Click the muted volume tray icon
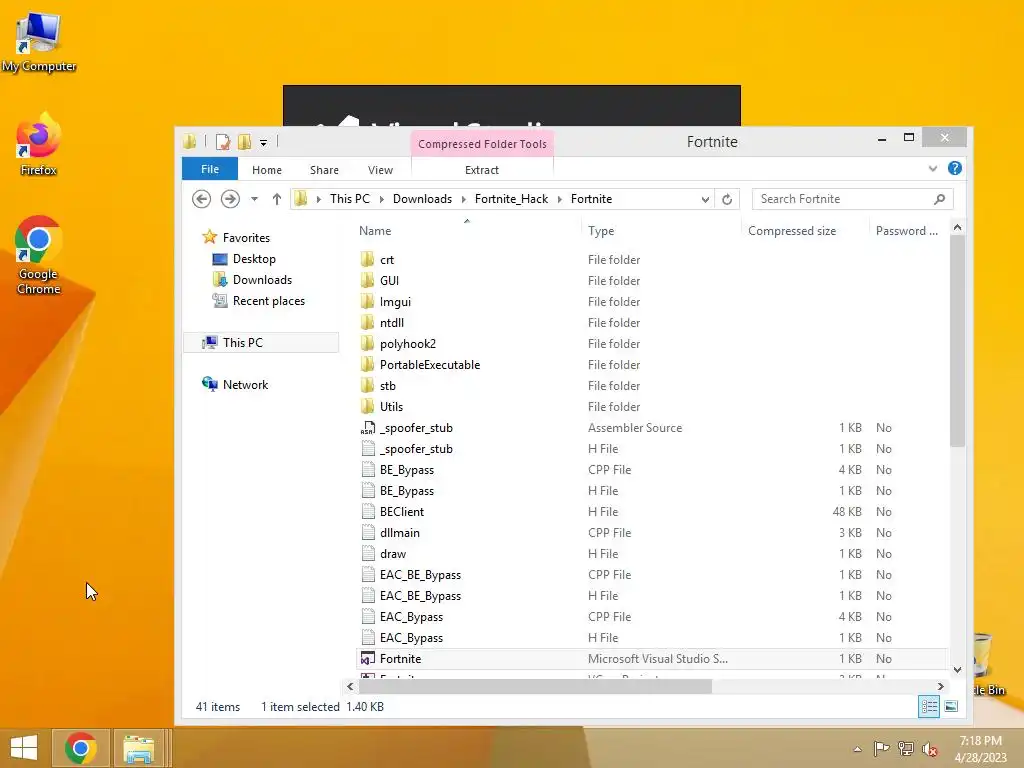The width and height of the screenshot is (1024, 768). click(930, 748)
